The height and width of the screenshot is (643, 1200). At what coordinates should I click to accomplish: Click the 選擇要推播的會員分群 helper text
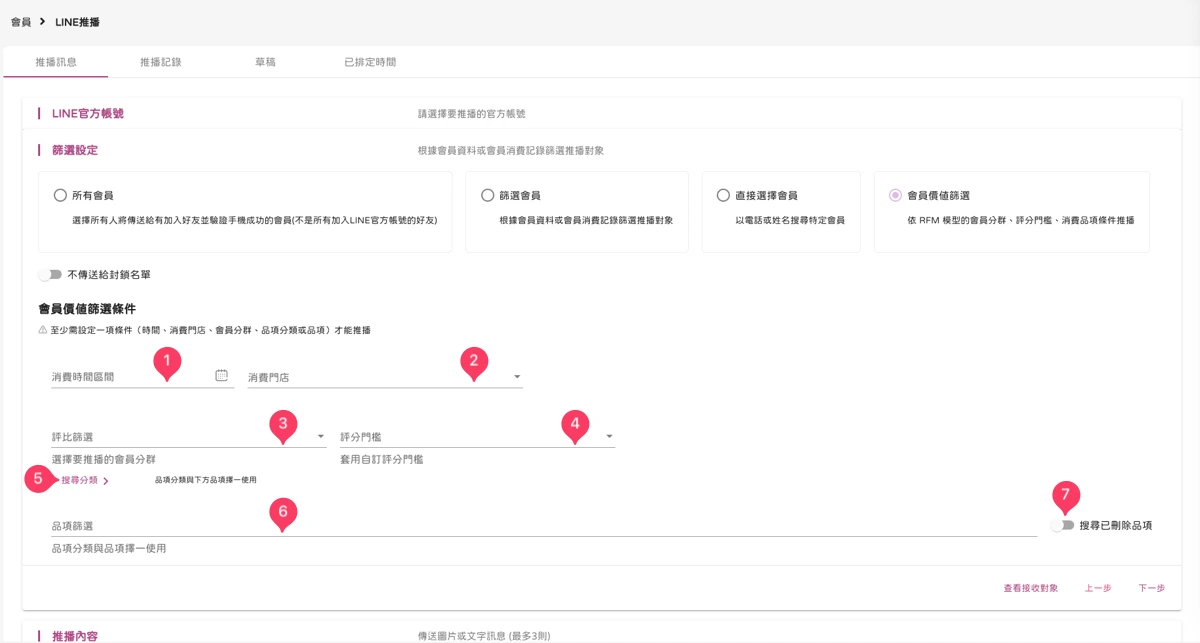(x=104, y=459)
